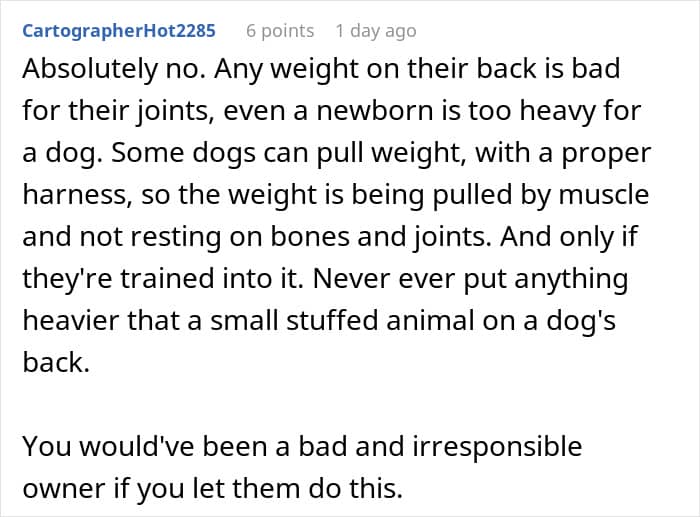Click the phrase 'Some dogs can pull weight'
700x517 pixels.
tap(285, 153)
